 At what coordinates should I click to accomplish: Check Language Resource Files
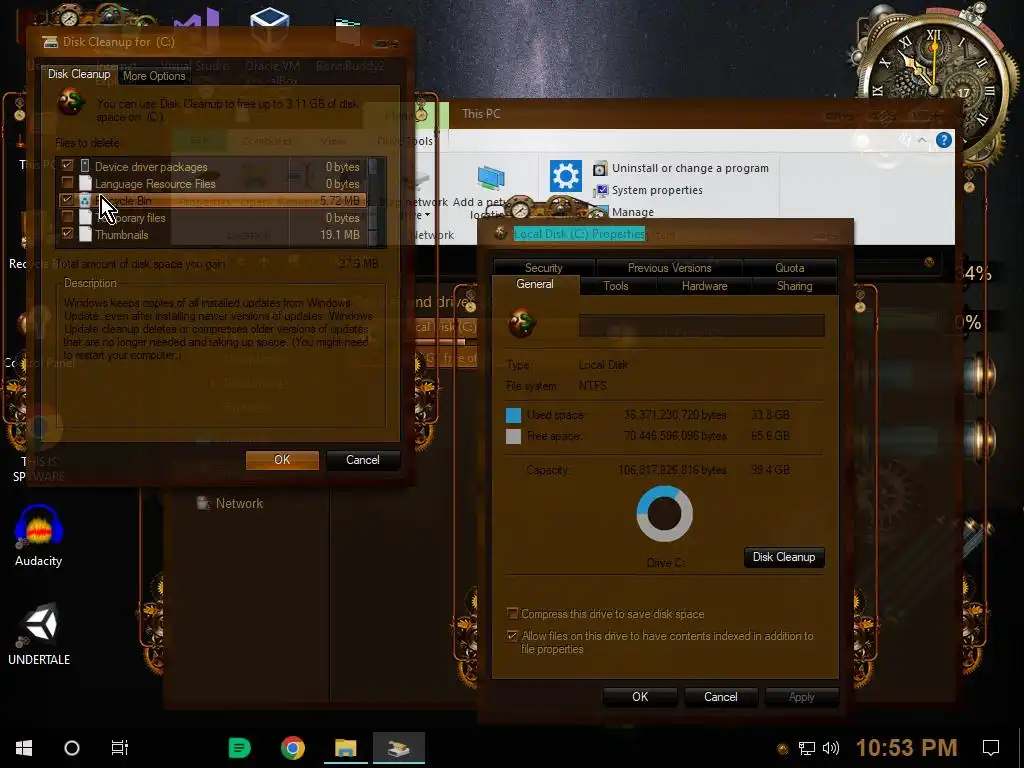67,183
